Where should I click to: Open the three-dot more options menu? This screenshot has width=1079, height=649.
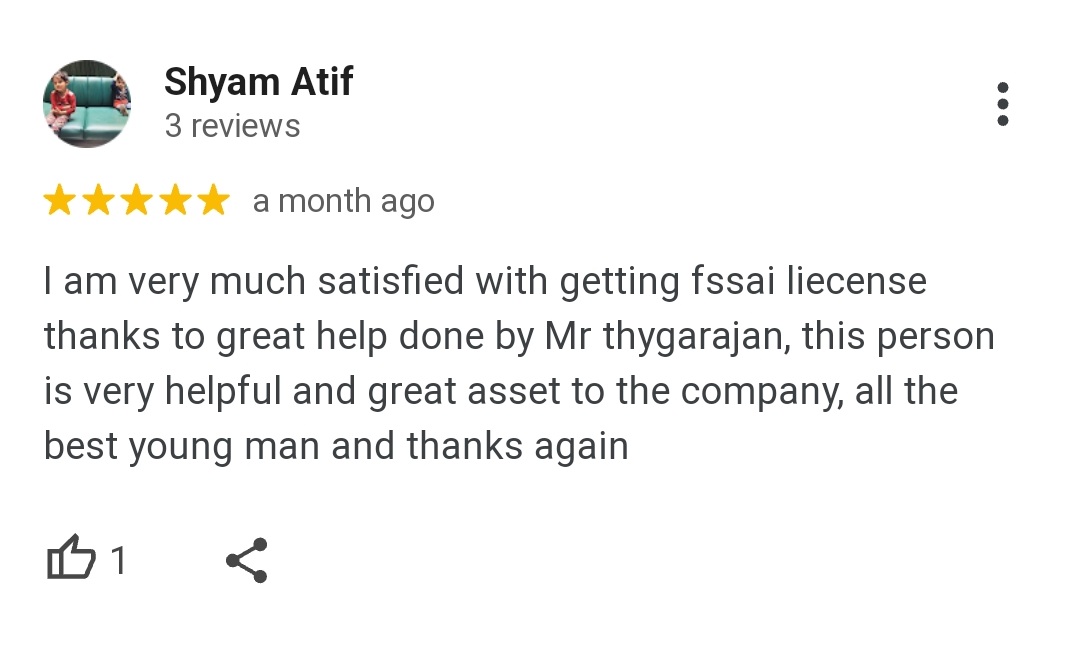pos(1003,104)
